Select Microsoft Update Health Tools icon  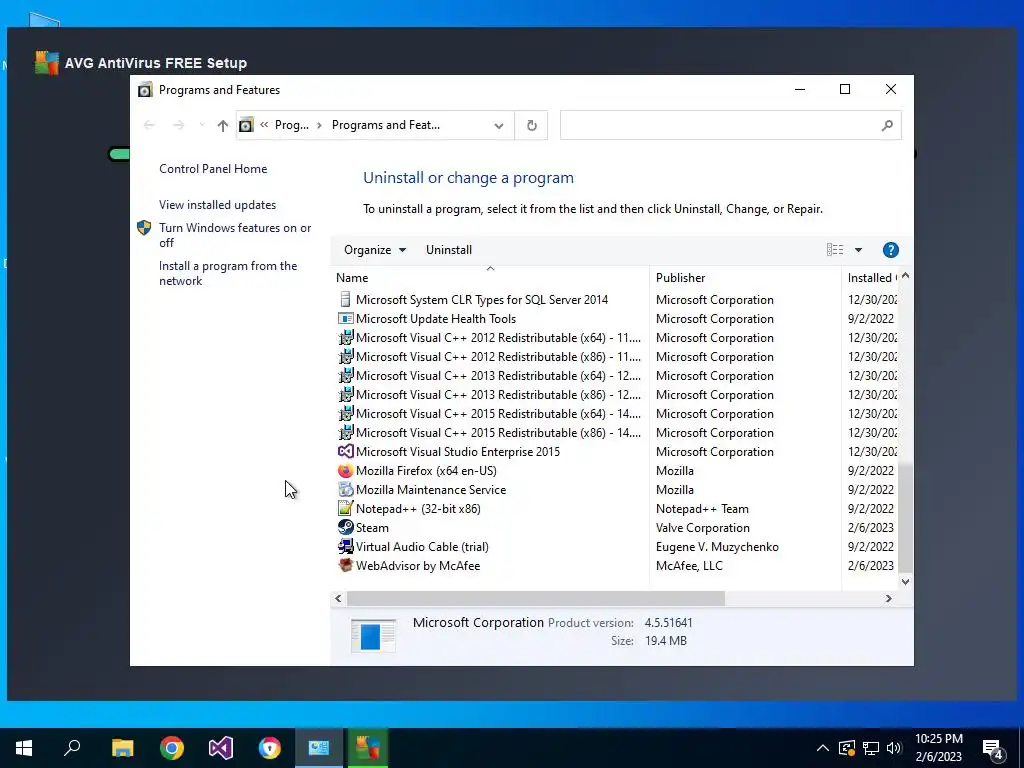[345, 319]
